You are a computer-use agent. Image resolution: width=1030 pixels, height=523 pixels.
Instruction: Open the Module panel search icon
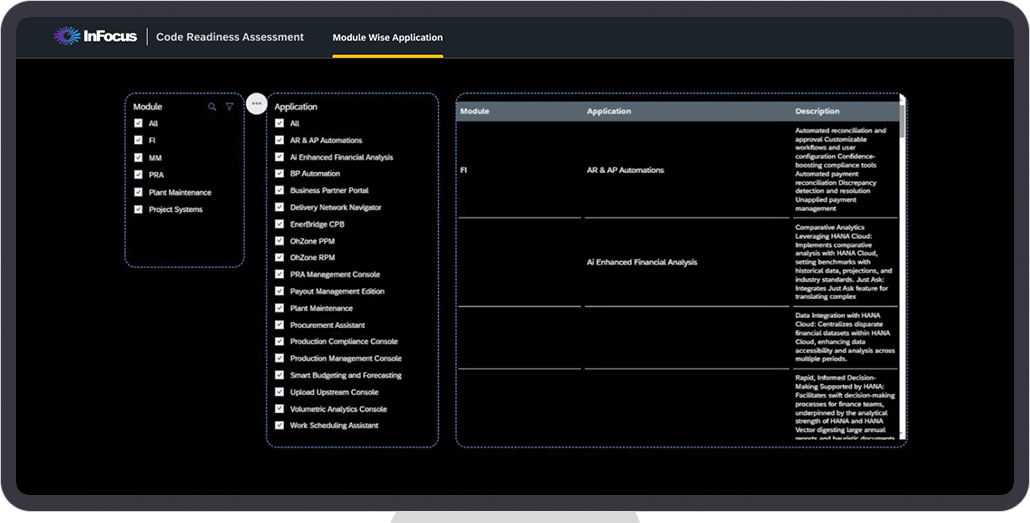pyautogui.click(x=212, y=106)
